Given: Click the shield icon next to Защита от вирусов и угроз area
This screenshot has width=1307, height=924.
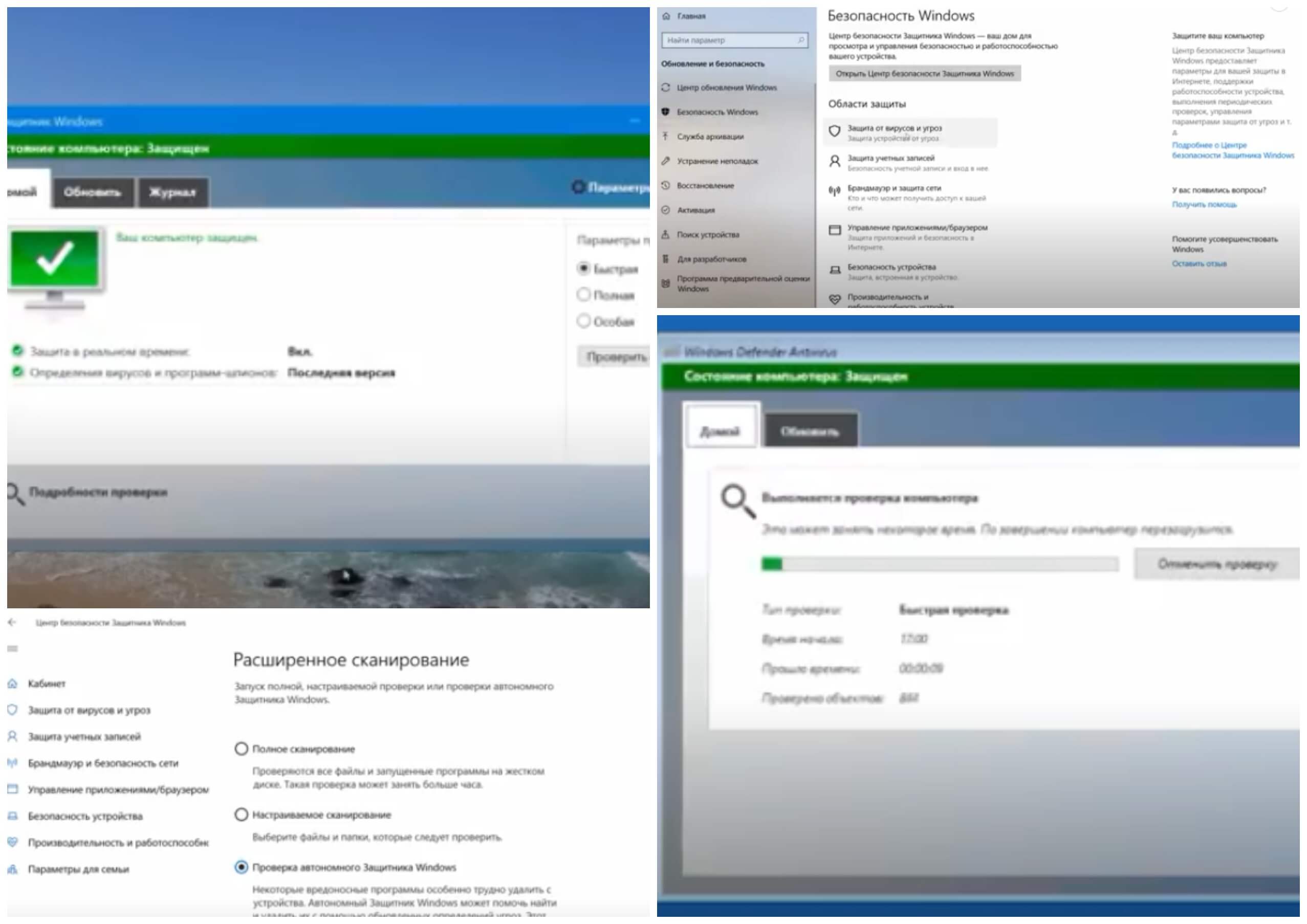Looking at the screenshot, I should coord(835,131).
